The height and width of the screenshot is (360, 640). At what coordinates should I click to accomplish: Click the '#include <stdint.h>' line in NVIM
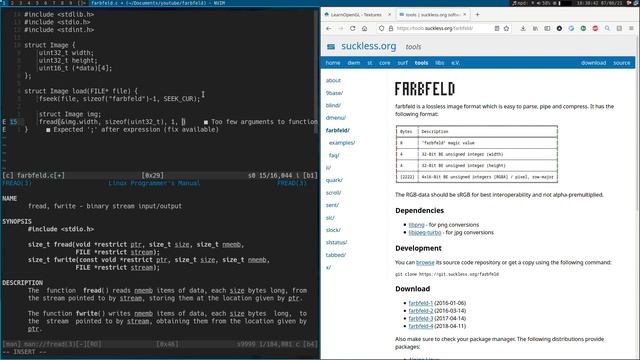59,30
